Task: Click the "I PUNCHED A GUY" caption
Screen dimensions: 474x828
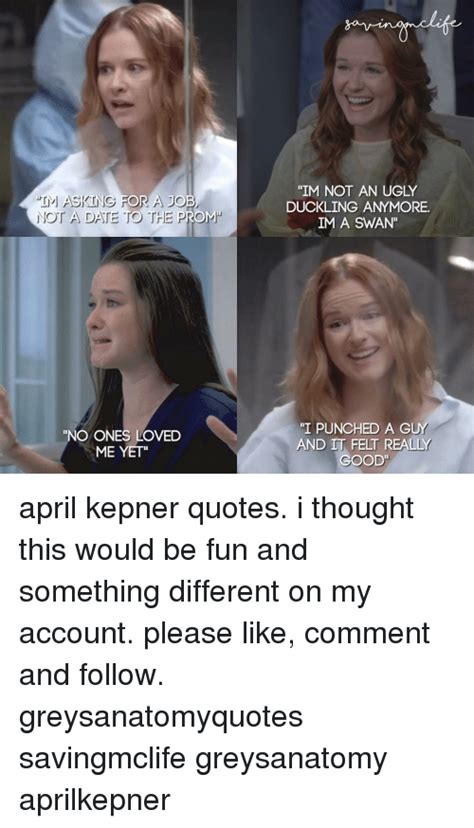Action: coord(364,443)
